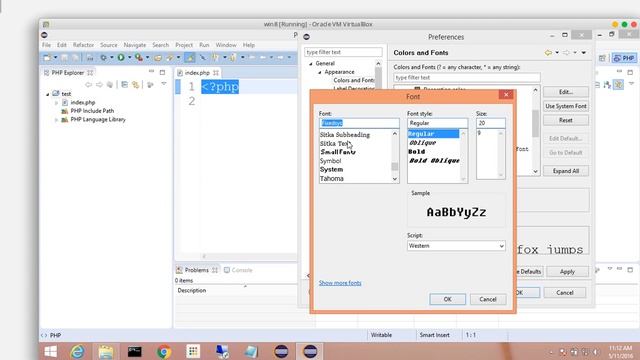Open Run button dropdown arrow

point(129,58)
